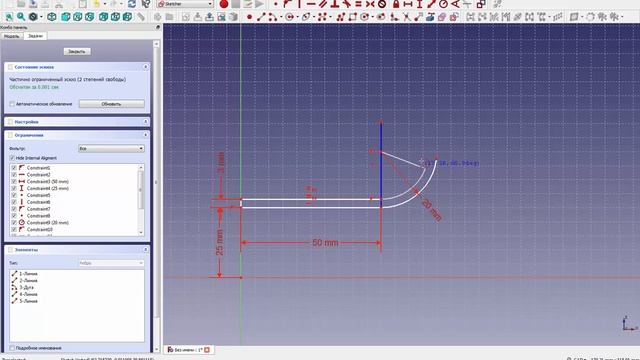640x360 pixels.
Task: Select the create polyline tool
Action: pyautogui.click(x=341, y=17)
